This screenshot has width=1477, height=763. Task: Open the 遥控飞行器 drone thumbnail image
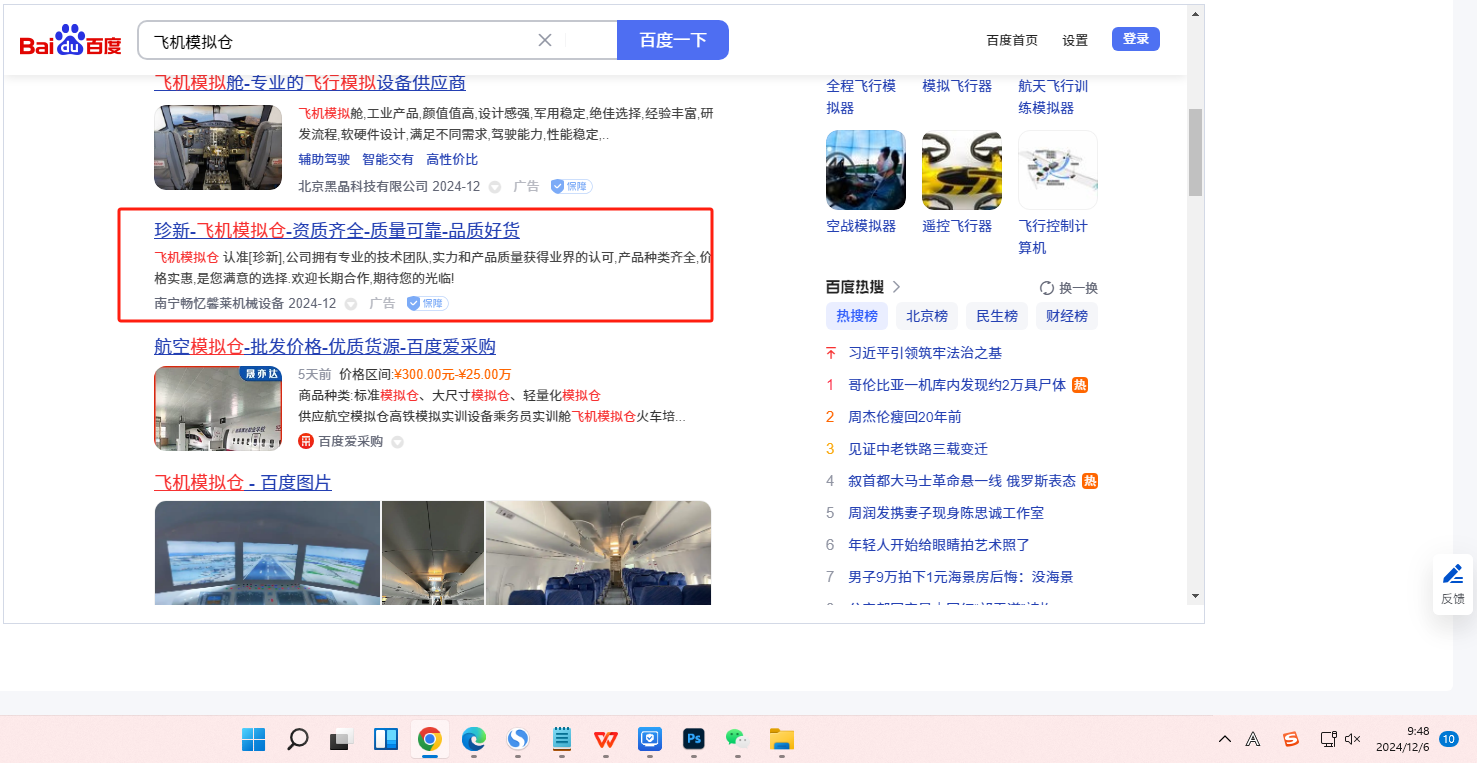click(x=962, y=170)
